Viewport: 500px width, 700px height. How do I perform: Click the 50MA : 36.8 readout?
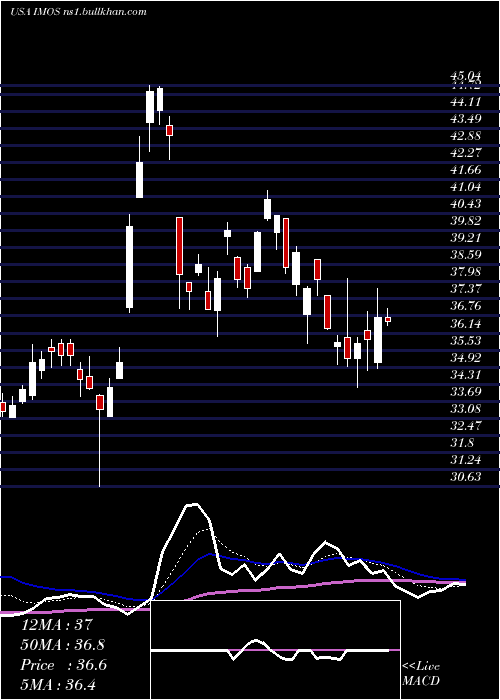click(x=64, y=645)
